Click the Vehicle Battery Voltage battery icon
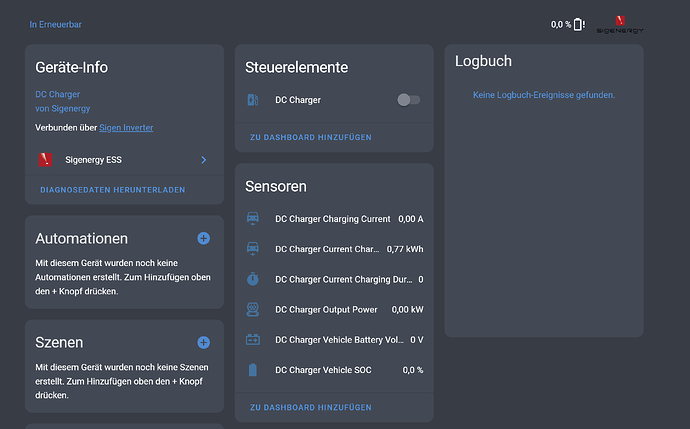 [253, 340]
